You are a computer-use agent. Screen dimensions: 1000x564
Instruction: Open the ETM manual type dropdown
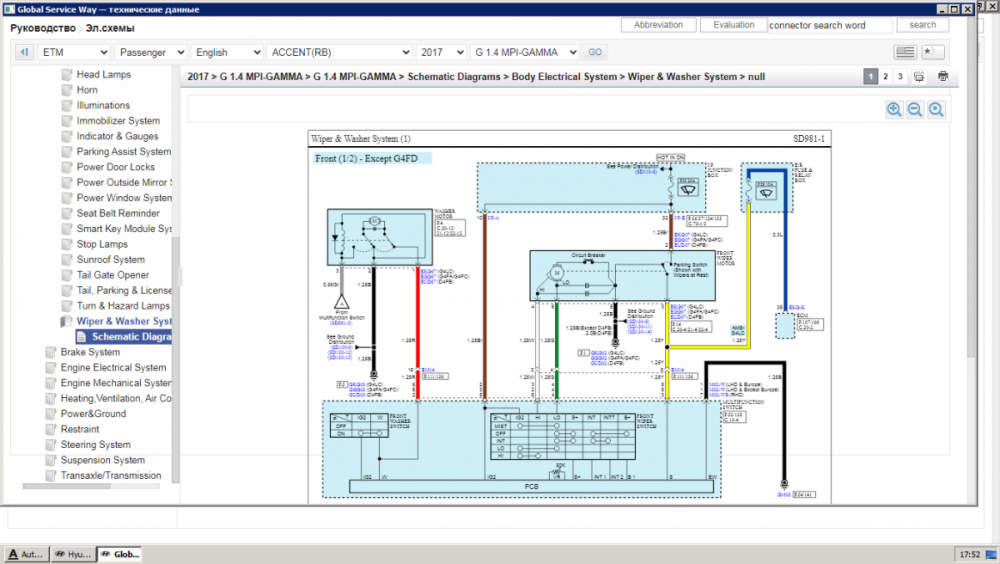(73, 52)
